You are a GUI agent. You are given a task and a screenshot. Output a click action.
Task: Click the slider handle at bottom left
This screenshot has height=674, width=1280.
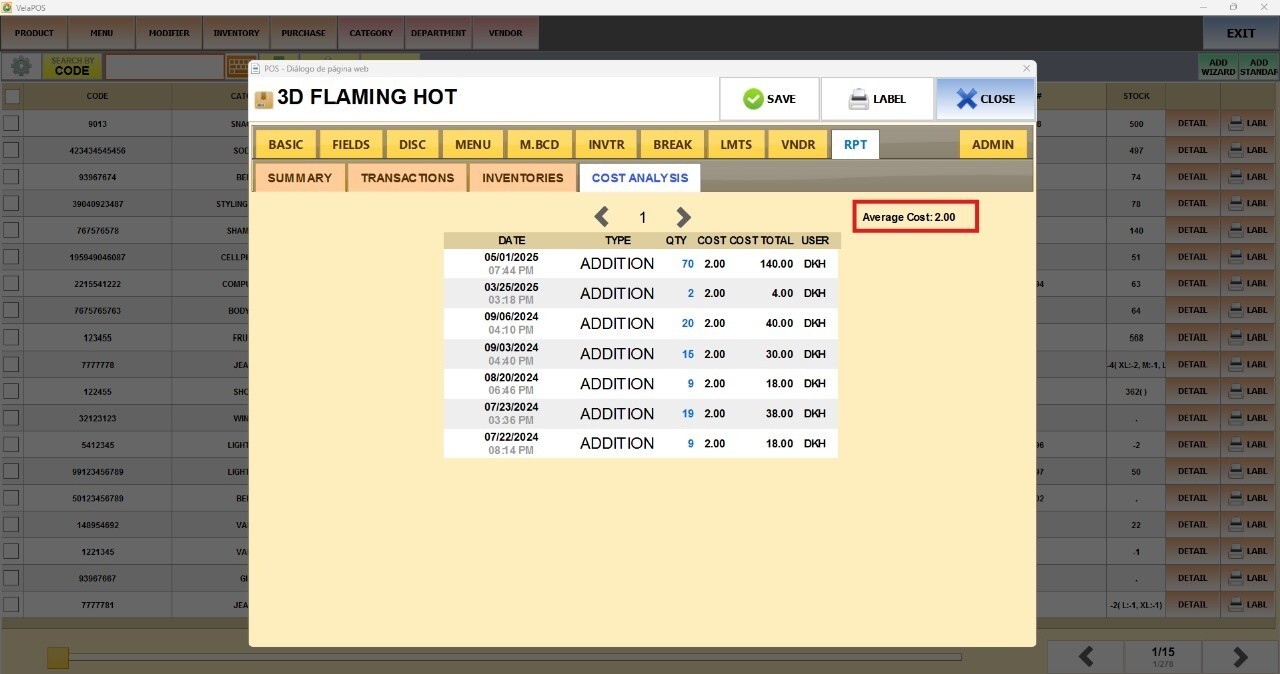[58, 657]
